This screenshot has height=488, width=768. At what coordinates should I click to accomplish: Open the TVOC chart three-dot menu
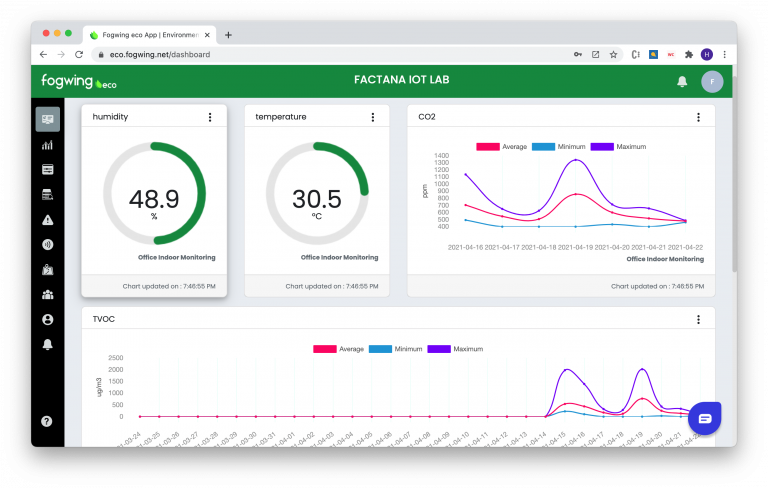tap(698, 320)
